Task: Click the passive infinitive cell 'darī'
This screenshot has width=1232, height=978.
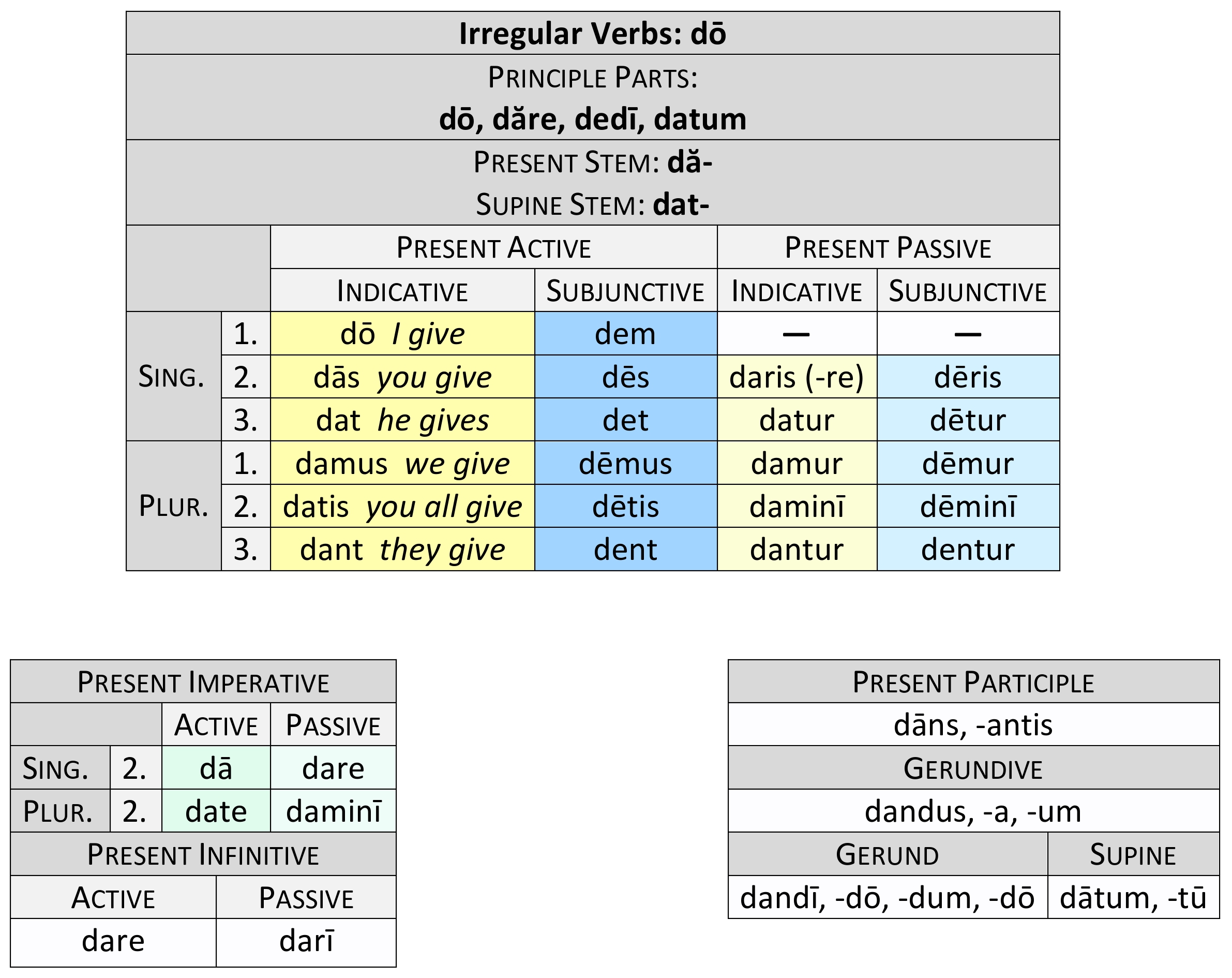Action: tap(306, 941)
